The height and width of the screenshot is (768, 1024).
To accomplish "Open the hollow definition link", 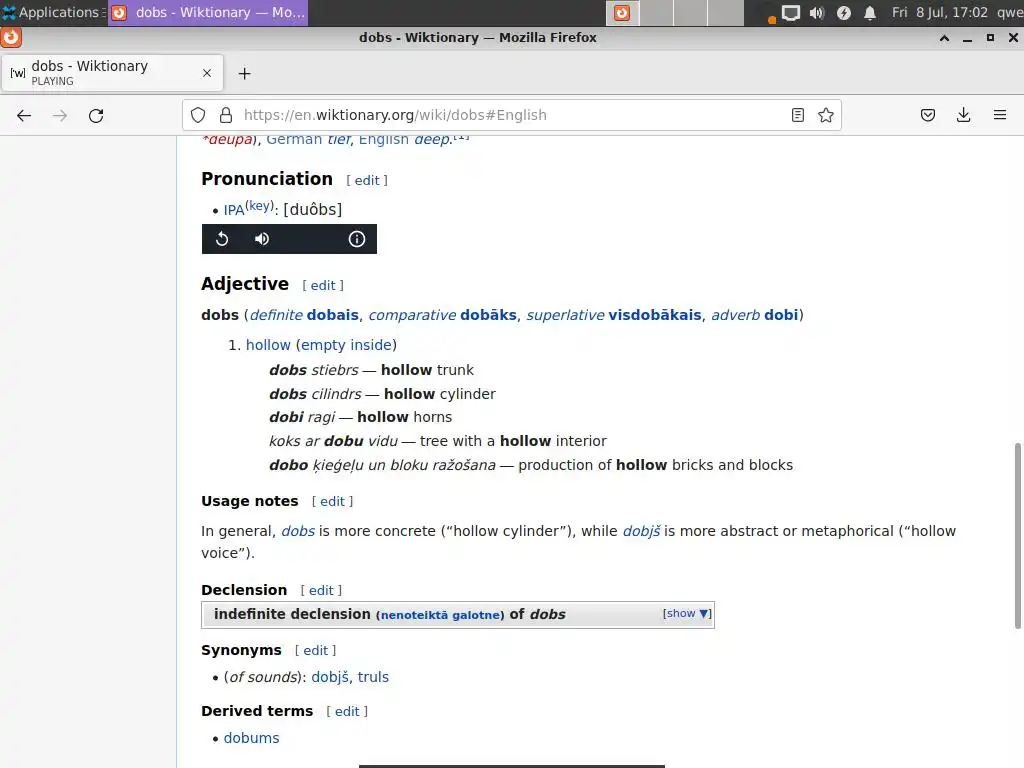I will (268, 345).
